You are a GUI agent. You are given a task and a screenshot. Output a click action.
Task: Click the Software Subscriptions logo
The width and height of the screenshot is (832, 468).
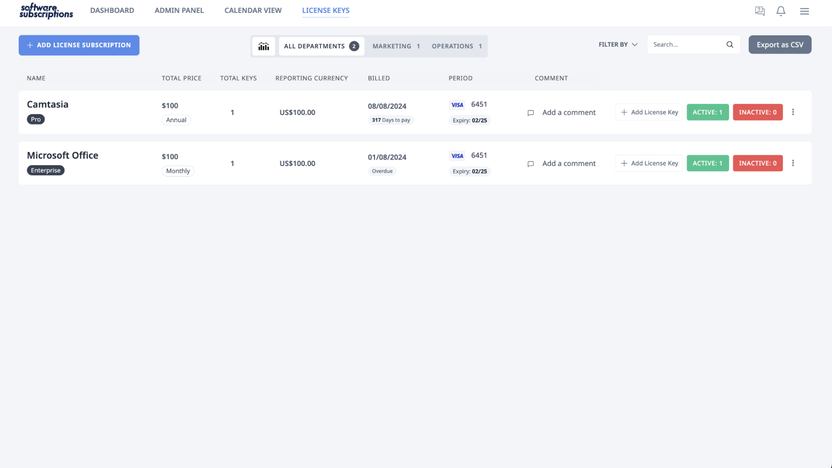coord(46,11)
